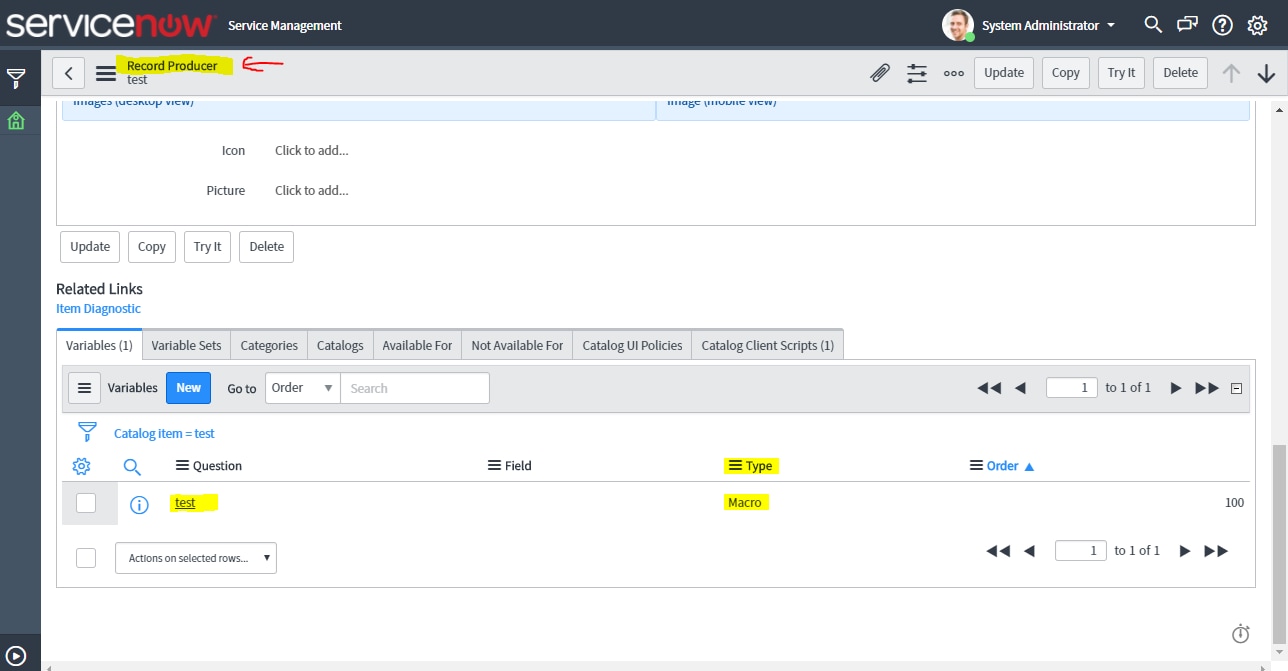Click the lower Delete button

tap(267, 247)
